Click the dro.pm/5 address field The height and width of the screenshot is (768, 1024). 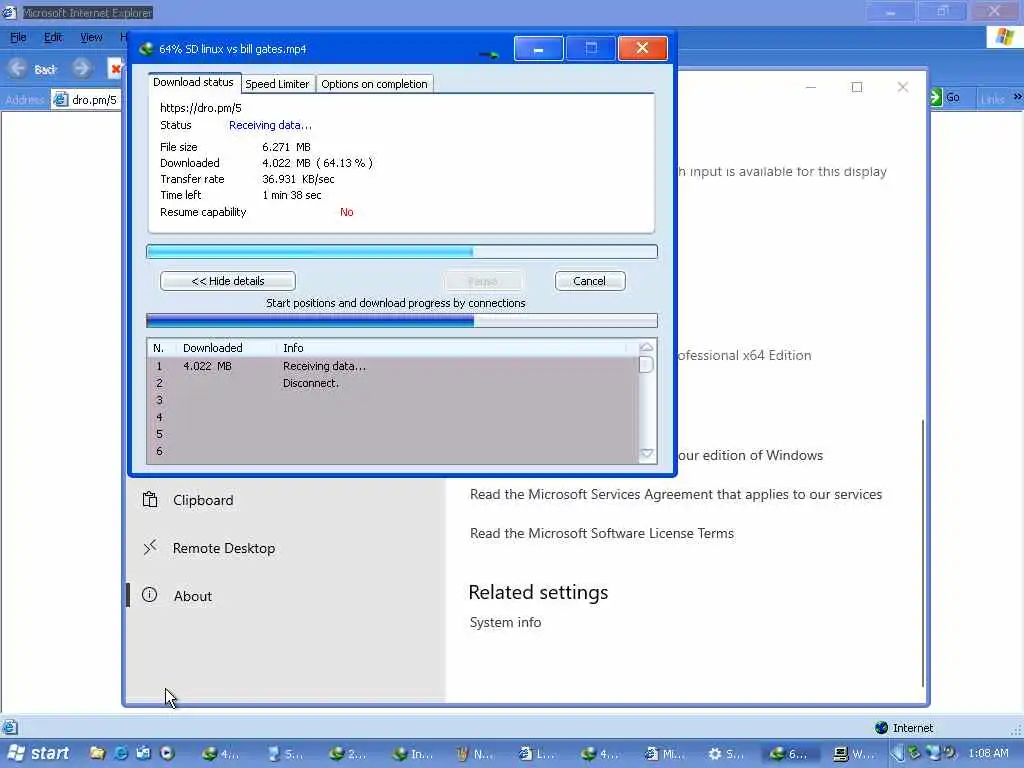[x=87, y=100]
